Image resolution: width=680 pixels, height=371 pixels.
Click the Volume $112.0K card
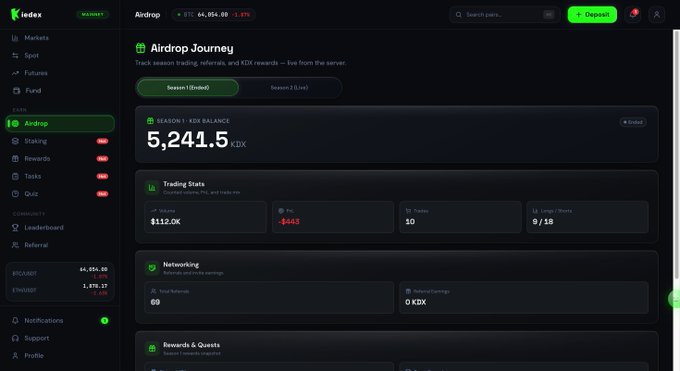206,217
